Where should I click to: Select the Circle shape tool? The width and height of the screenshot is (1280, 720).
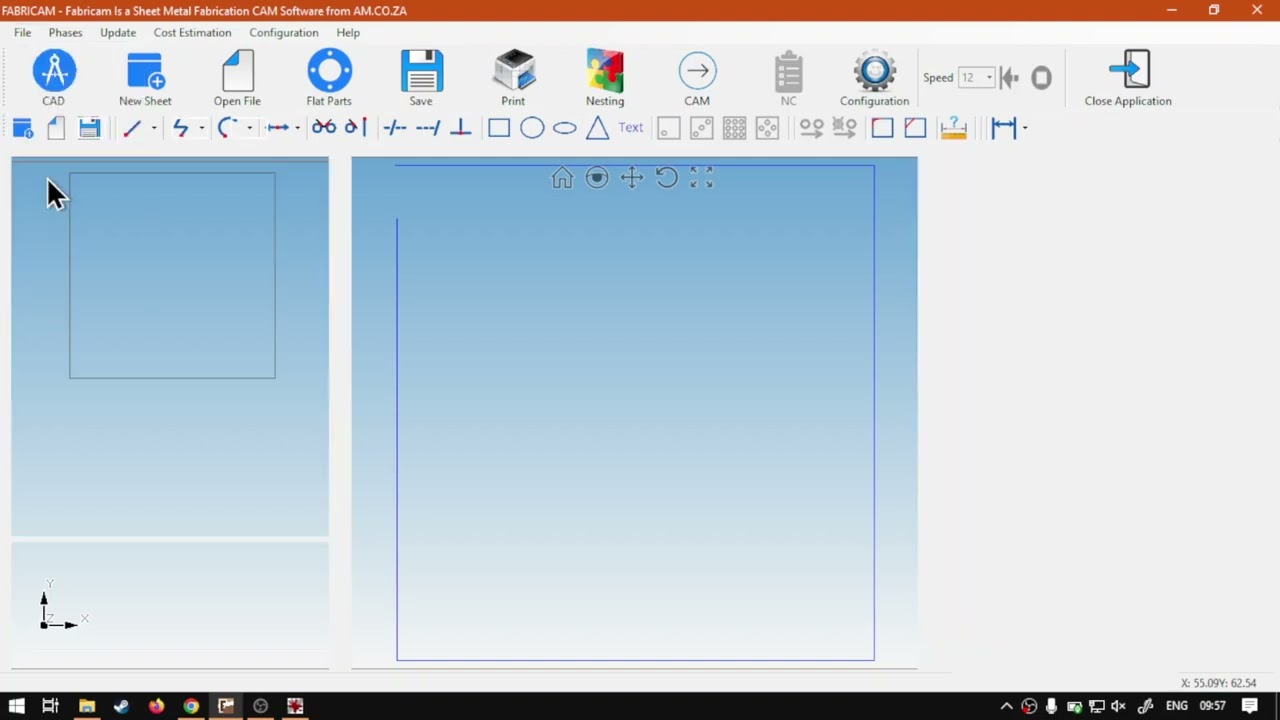[532, 128]
